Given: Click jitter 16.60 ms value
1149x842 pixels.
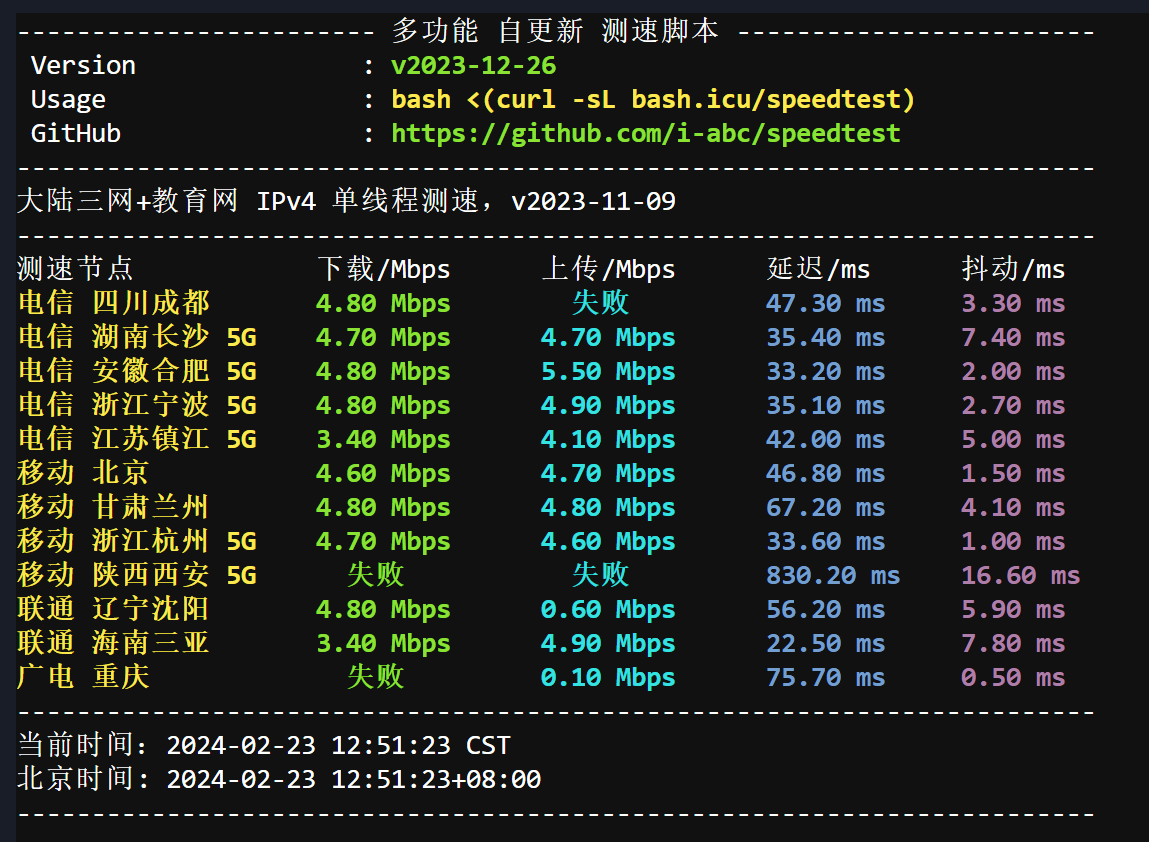Looking at the screenshot, I should point(1021,575).
